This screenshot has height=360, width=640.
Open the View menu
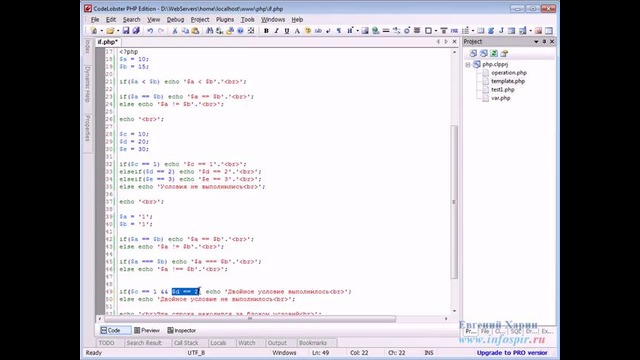[153, 20]
